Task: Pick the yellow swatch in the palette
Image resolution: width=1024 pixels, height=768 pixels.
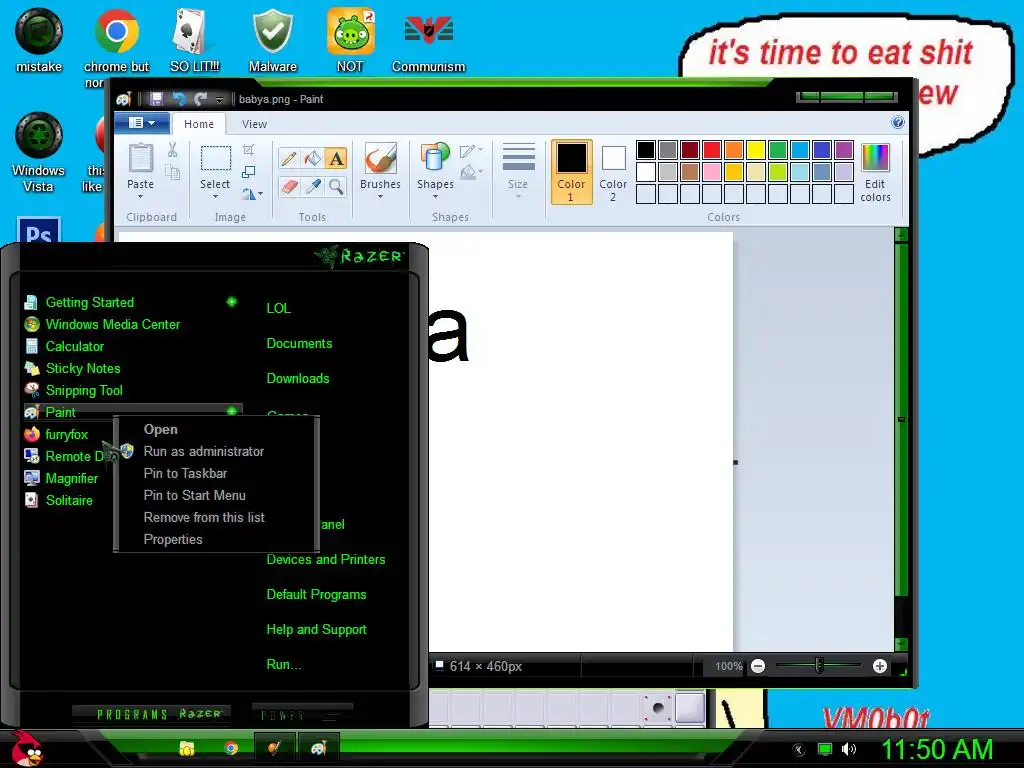Action: tap(756, 150)
